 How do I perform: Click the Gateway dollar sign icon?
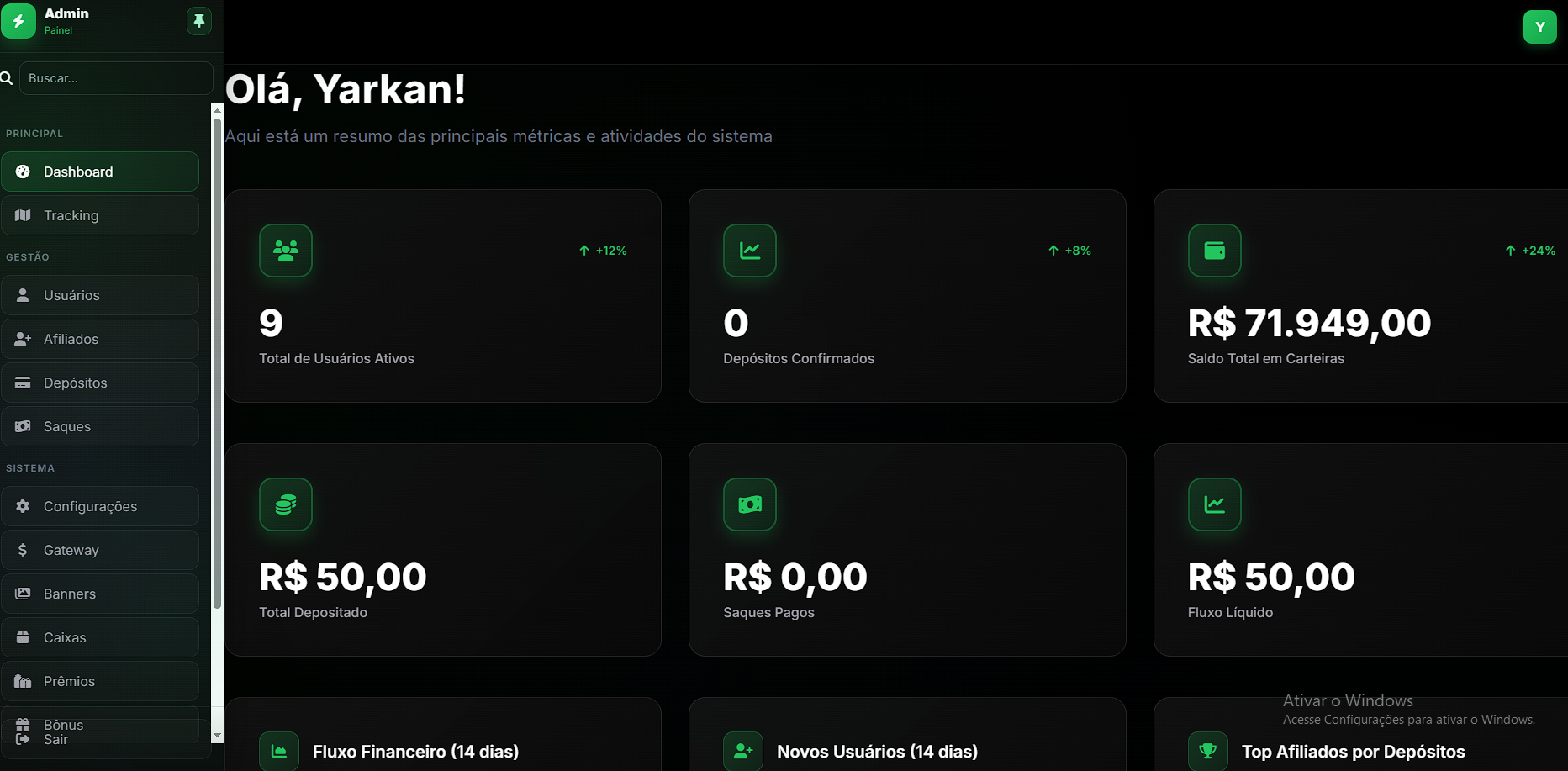(x=23, y=550)
